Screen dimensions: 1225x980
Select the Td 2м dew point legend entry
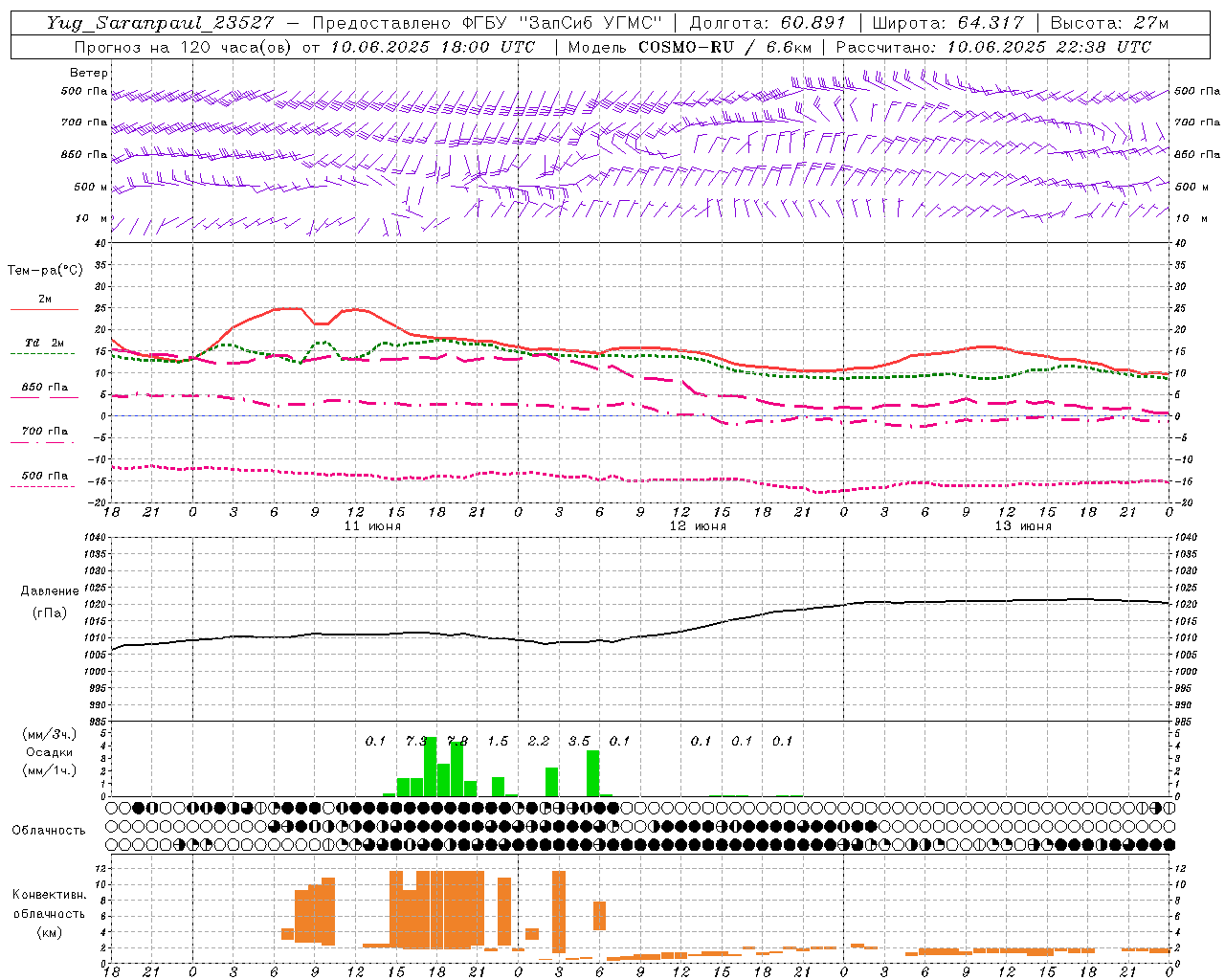[45, 342]
